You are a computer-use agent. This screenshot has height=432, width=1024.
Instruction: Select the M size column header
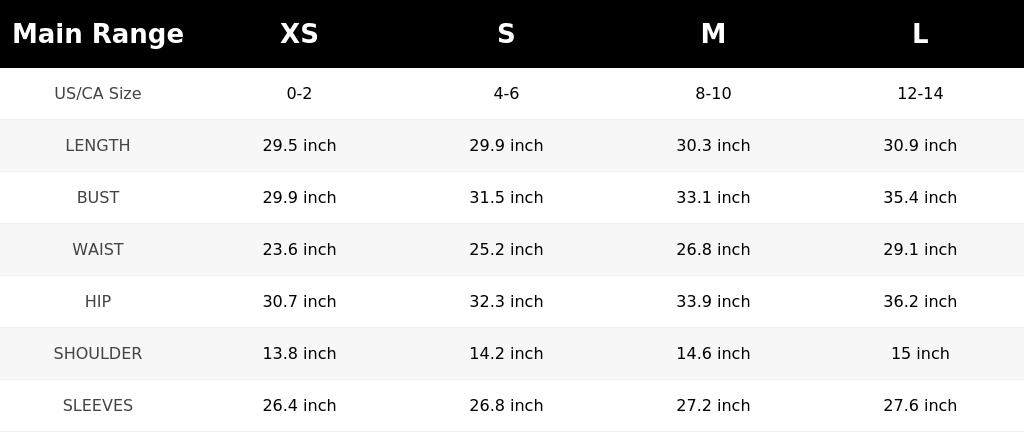[x=713, y=34]
